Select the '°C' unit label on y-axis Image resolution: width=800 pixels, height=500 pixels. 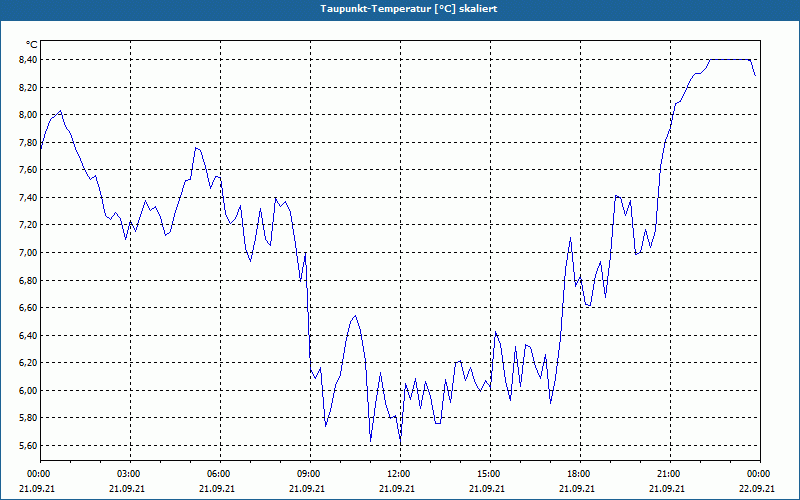tap(31, 45)
